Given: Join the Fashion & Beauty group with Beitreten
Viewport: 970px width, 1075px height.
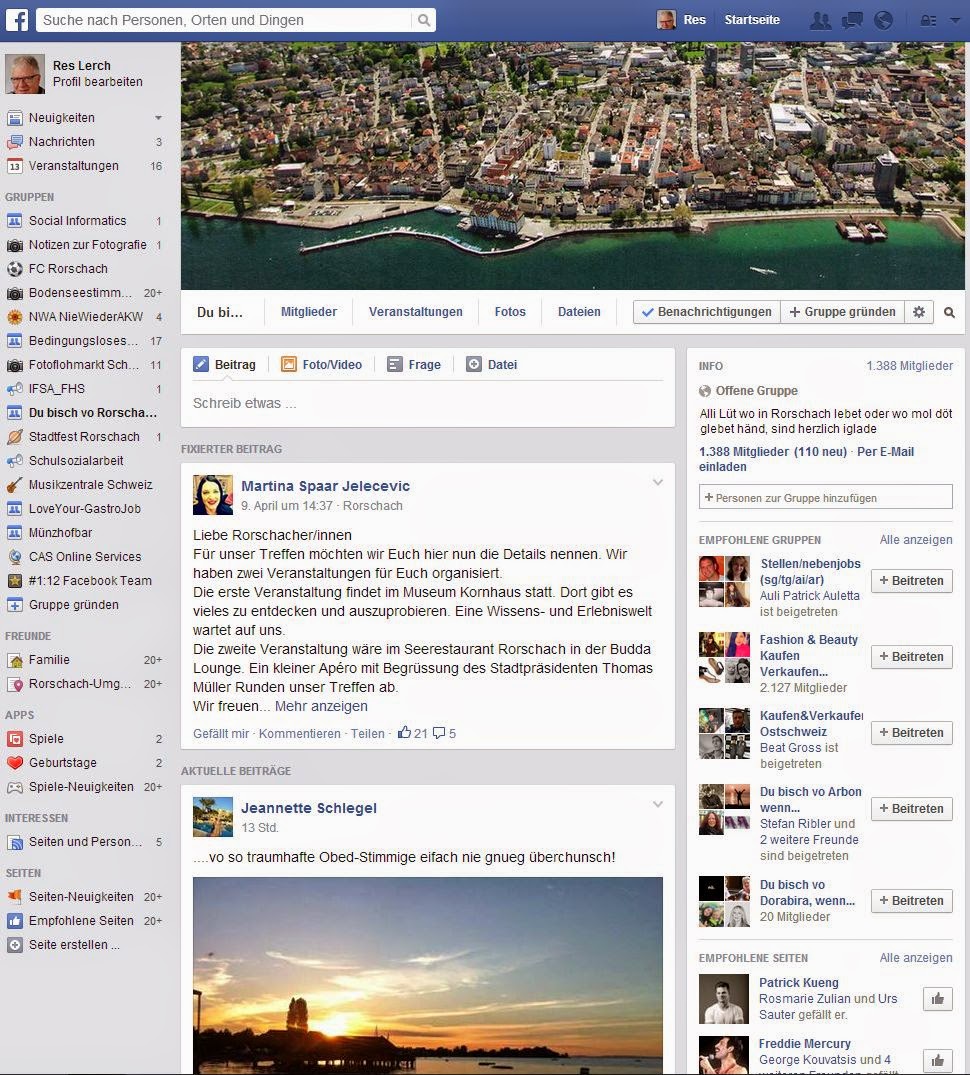Looking at the screenshot, I should 911,657.
